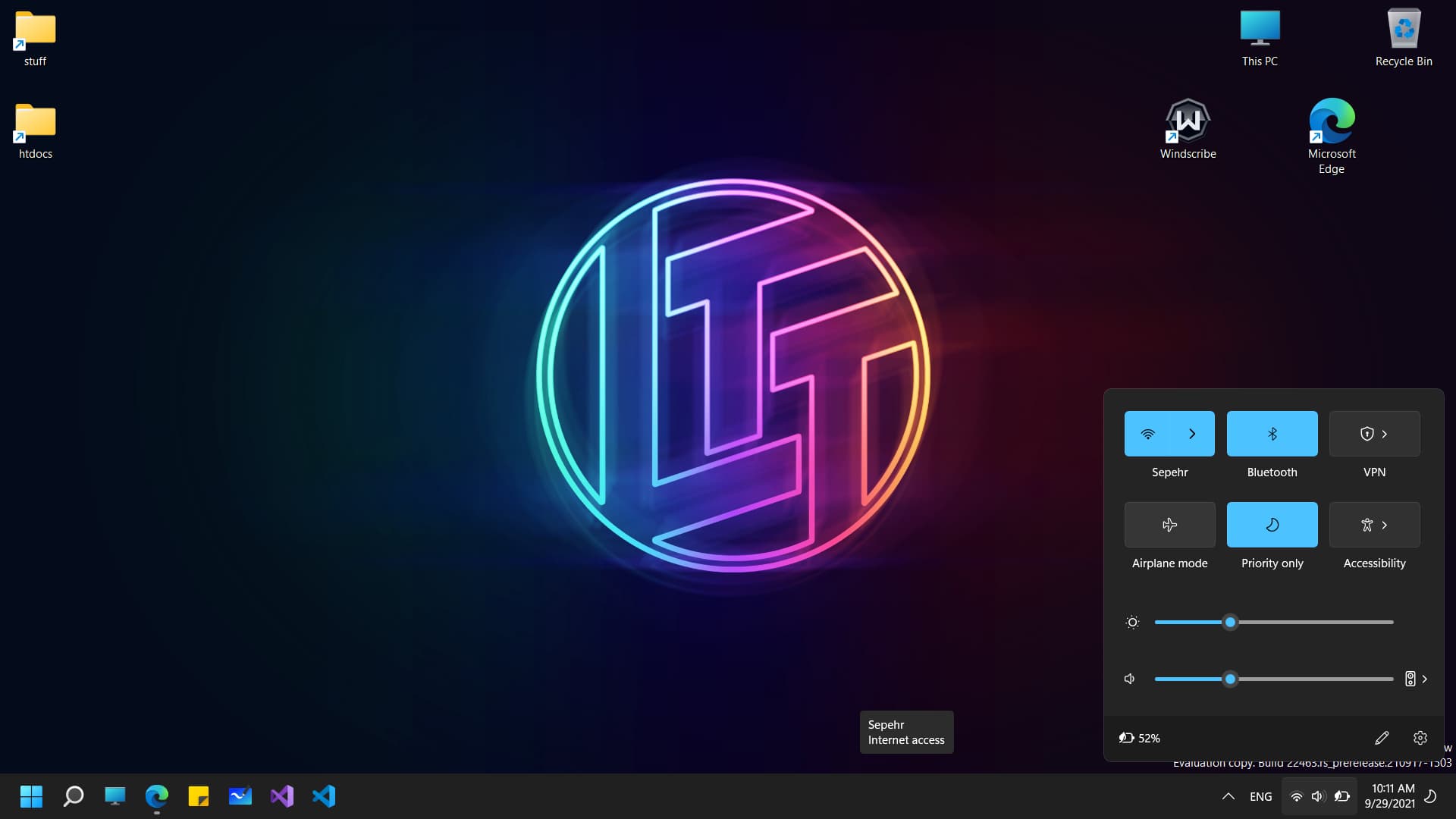Image resolution: width=1456 pixels, height=819 pixels.
Task: Toggle the Wi-Fi button for Sepehr
Action: click(1147, 434)
